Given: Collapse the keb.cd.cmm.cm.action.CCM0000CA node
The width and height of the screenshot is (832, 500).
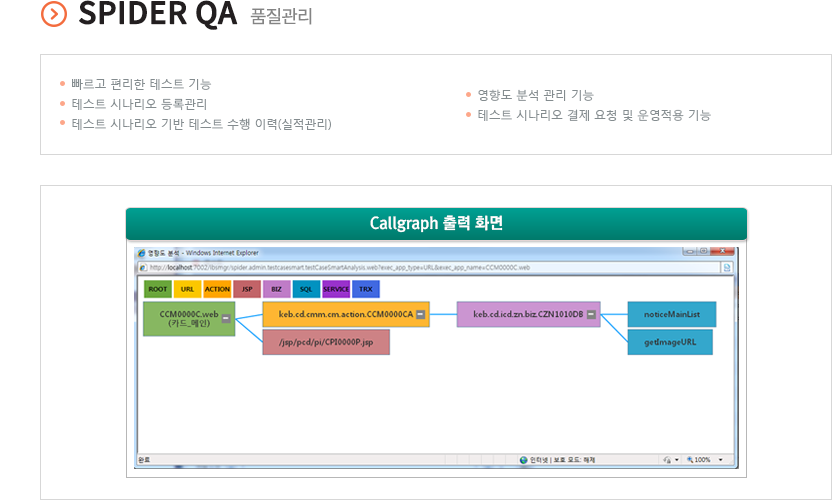Looking at the screenshot, I should [420, 315].
